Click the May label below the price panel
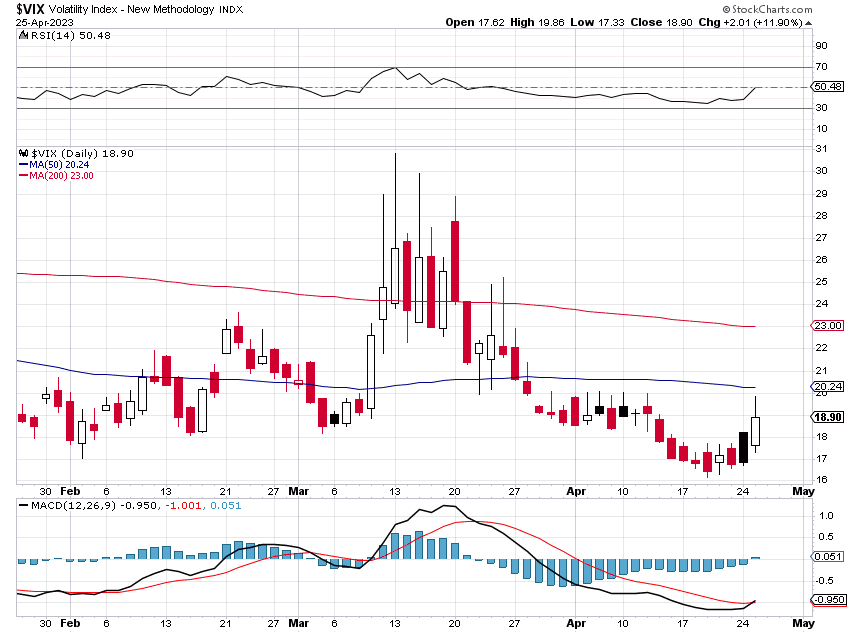This screenshot has height=639, width=850. 803,491
